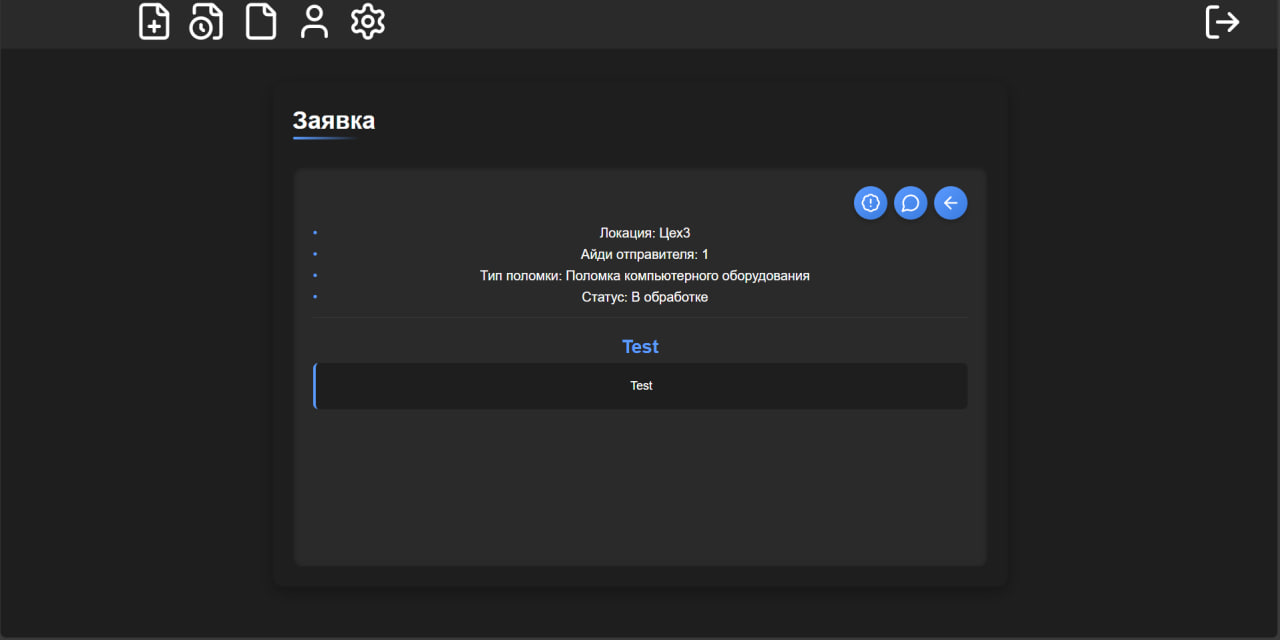Click the "Тип поломки" line
Viewport: 1280px width, 640px height.
645,275
